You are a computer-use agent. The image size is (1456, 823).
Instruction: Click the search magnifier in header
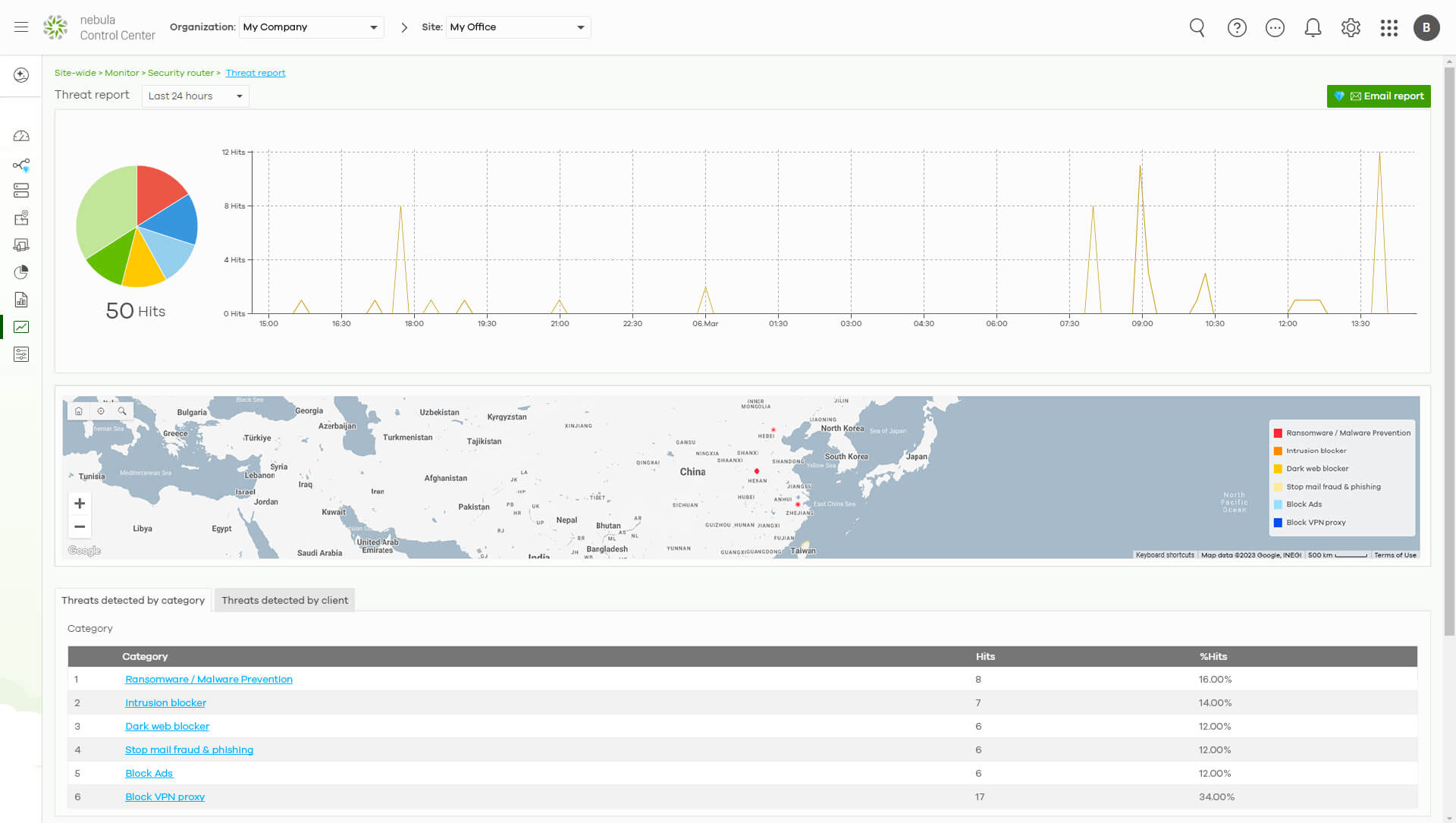tap(1197, 28)
